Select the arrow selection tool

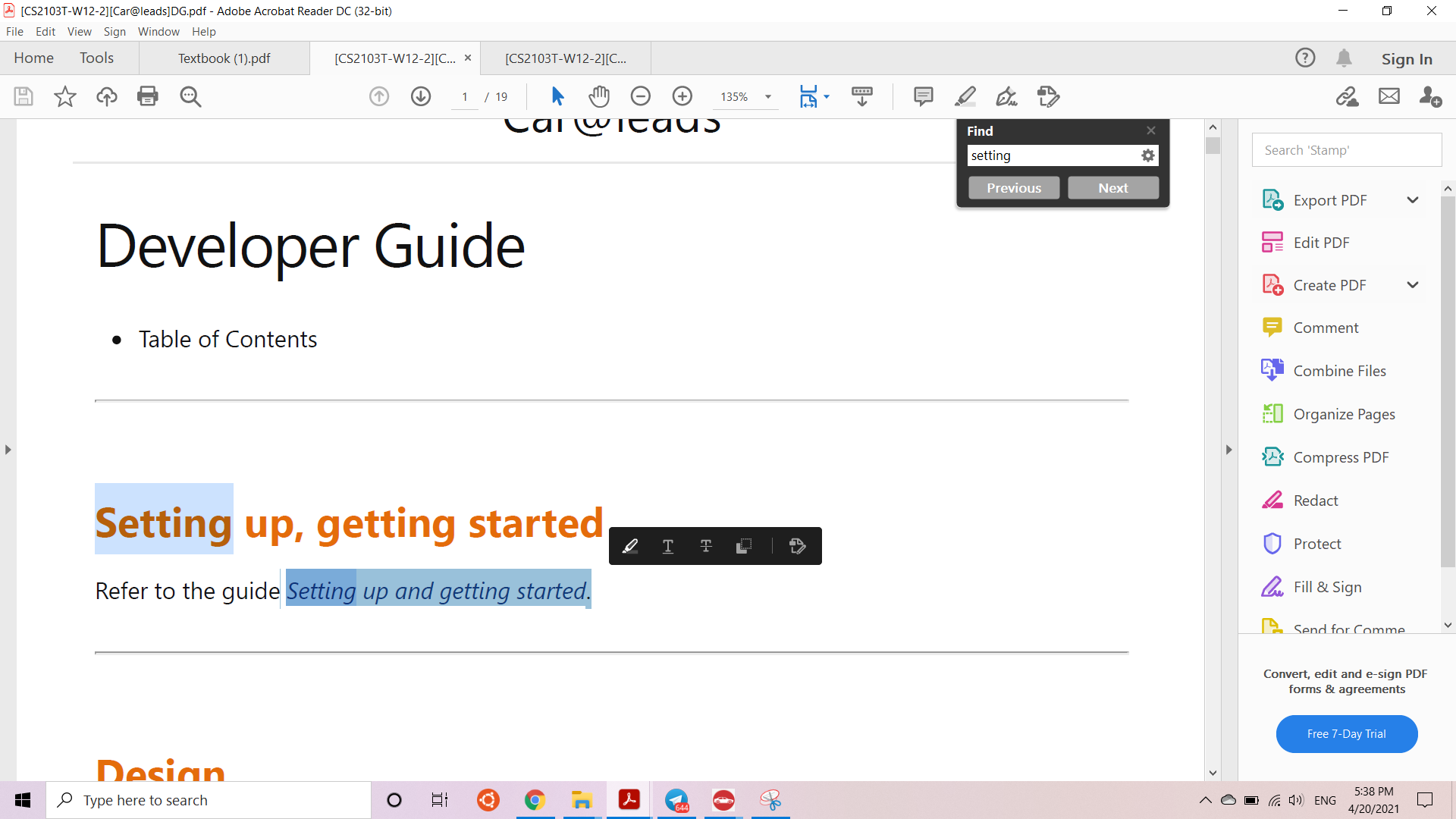tap(557, 96)
